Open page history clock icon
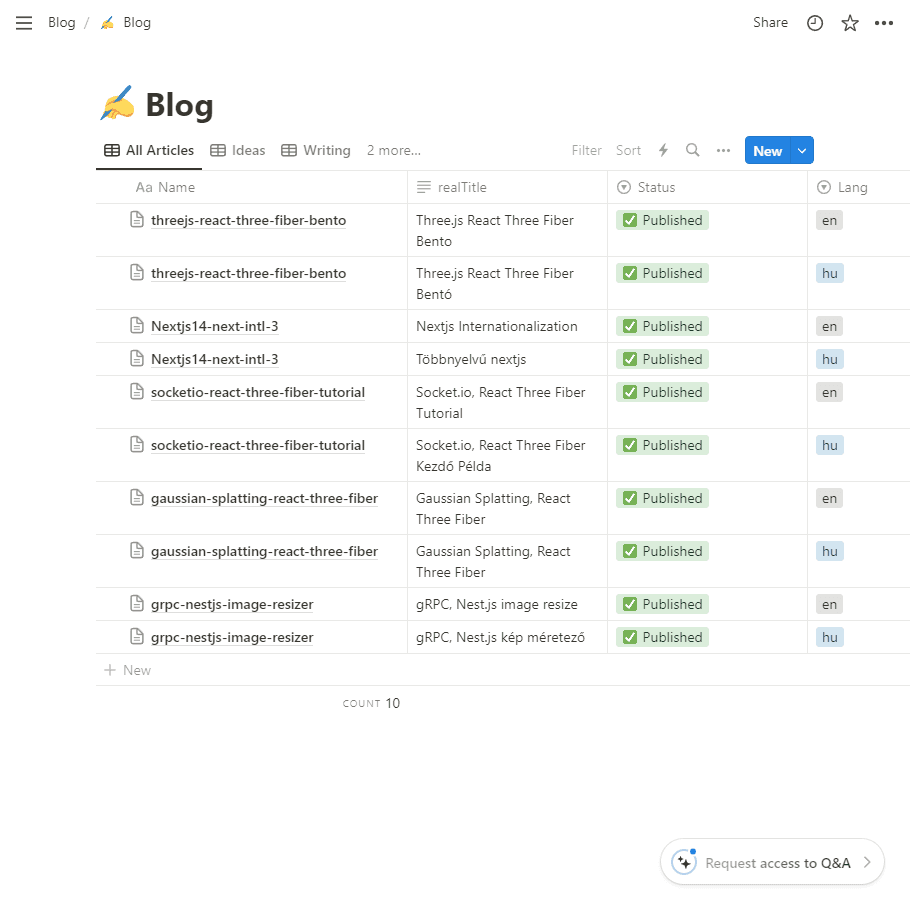Viewport: 910px width, 910px height. (x=815, y=23)
